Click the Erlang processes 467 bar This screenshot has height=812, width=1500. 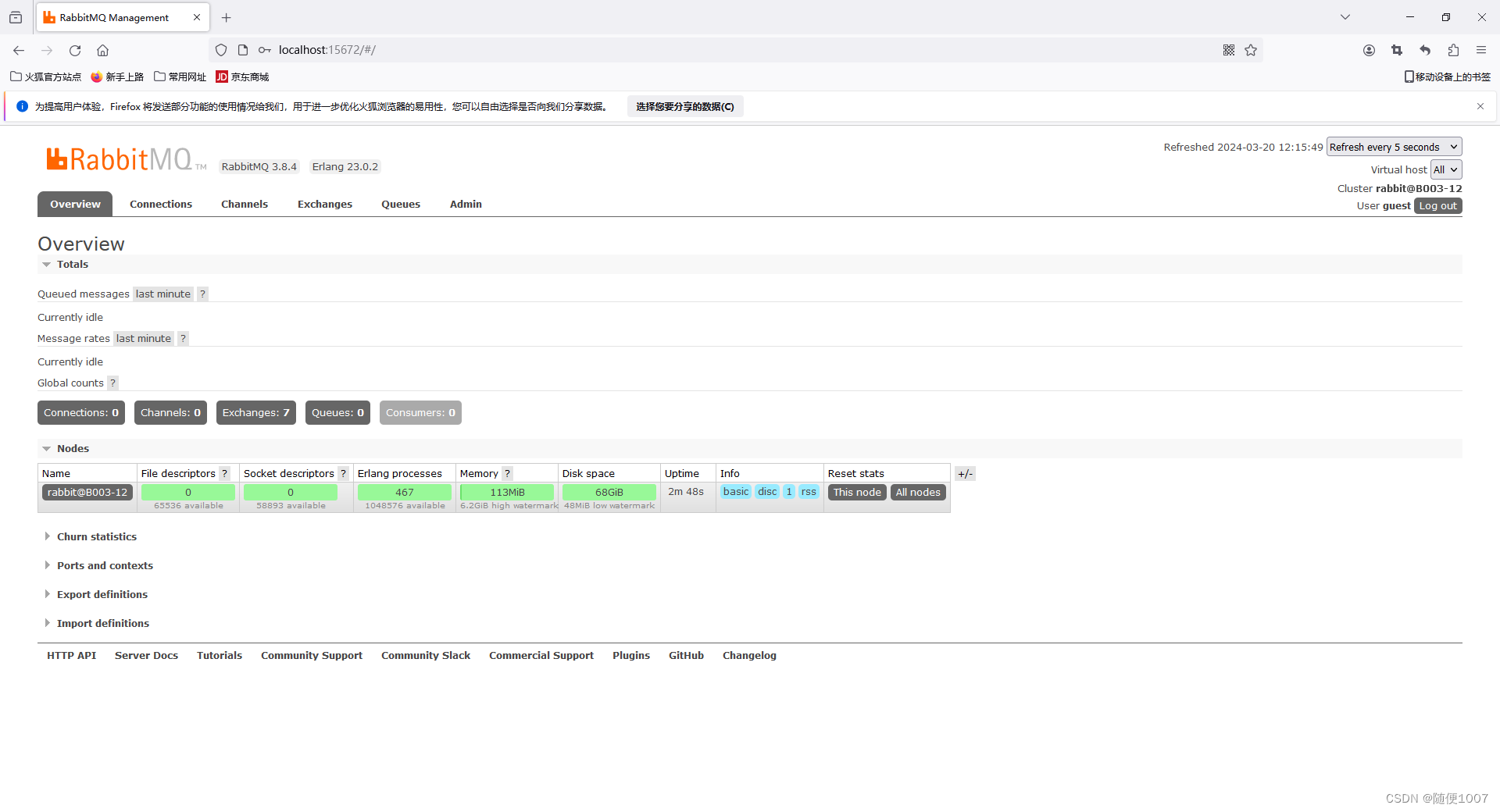click(405, 493)
